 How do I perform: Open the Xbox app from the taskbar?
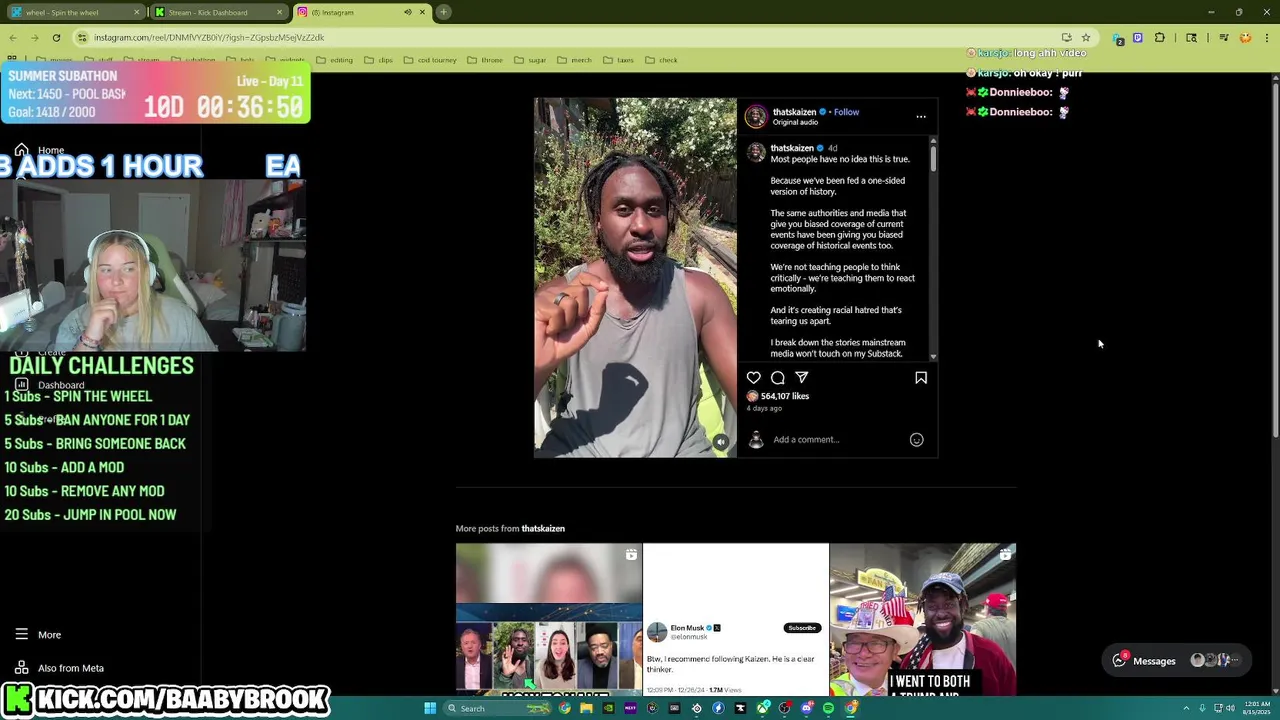[x=763, y=708]
